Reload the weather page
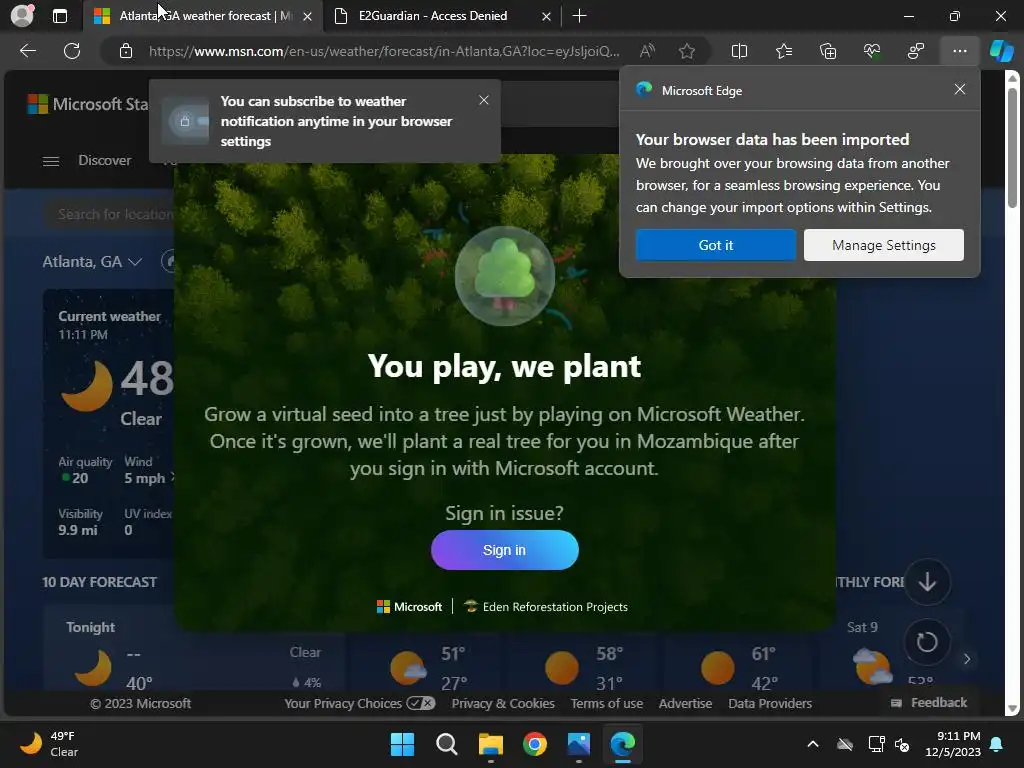Image resolution: width=1024 pixels, height=768 pixels. coord(72,51)
